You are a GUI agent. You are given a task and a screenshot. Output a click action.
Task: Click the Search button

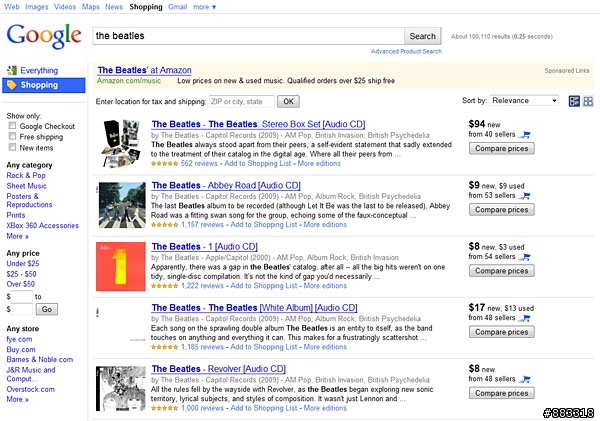coord(422,36)
